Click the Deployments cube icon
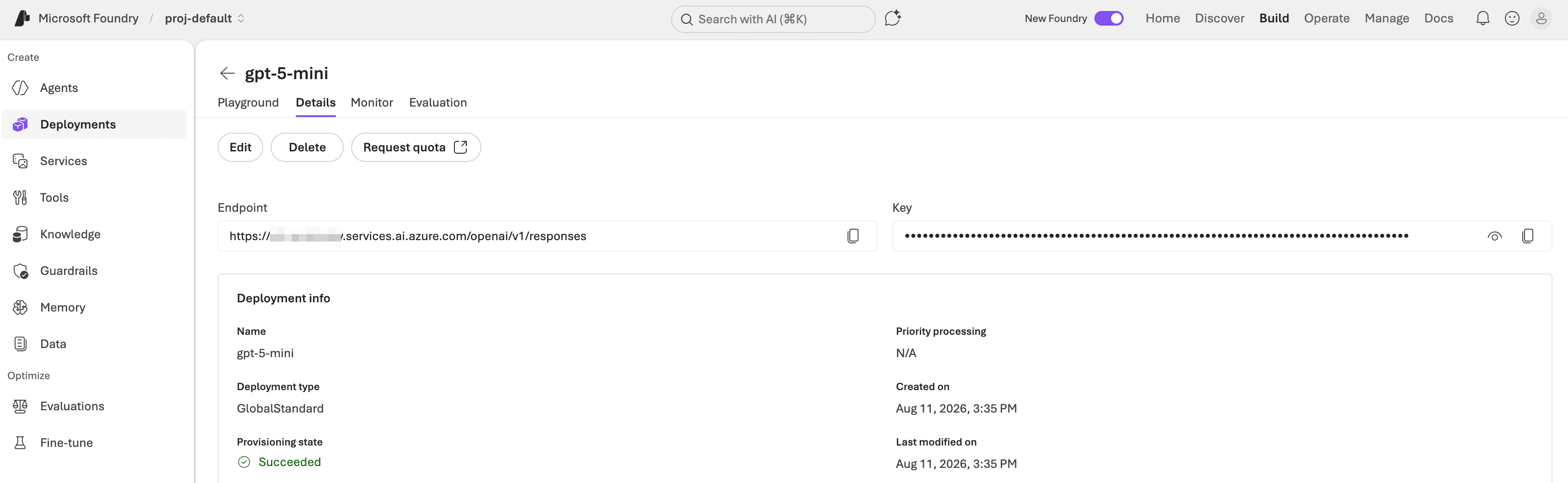1568x483 pixels. tap(20, 124)
